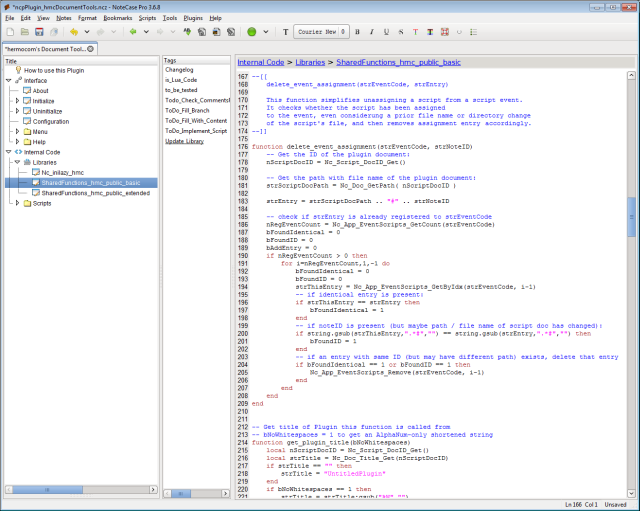Click the red remove formatting icon
Image resolution: width=640 pixels, height=511 pixels.
(444, 32)
